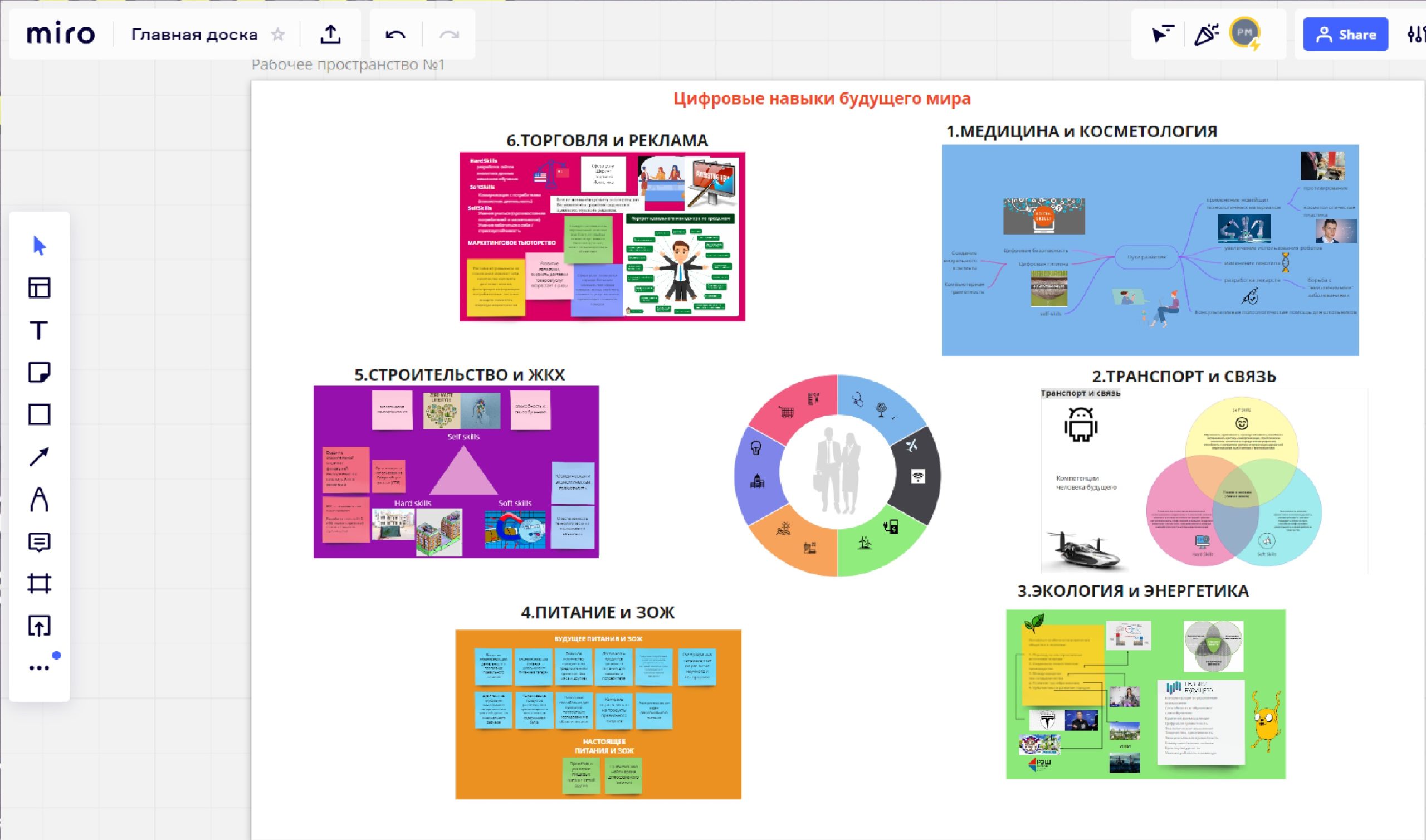Click the Share button

[1345, 35]
